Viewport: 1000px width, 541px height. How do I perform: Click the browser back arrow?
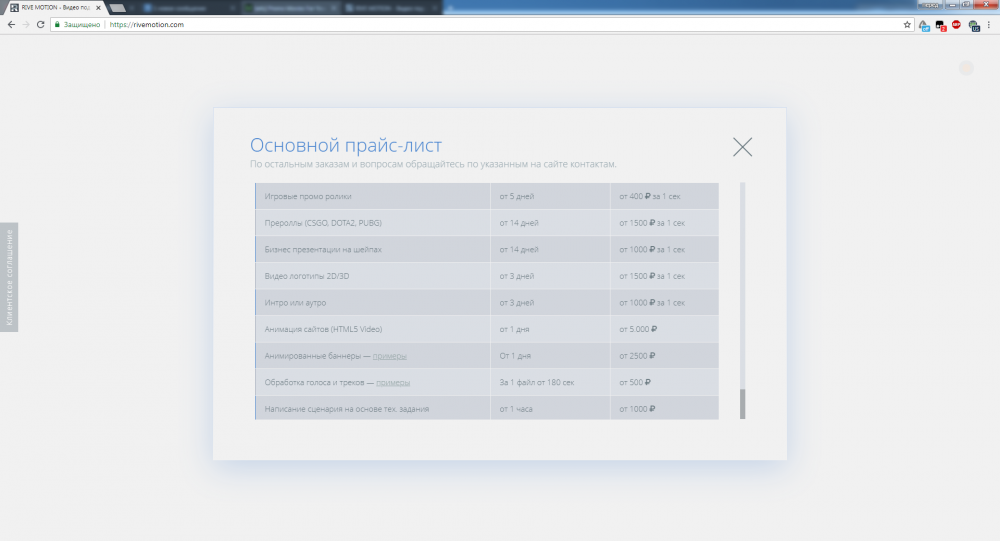9,24
